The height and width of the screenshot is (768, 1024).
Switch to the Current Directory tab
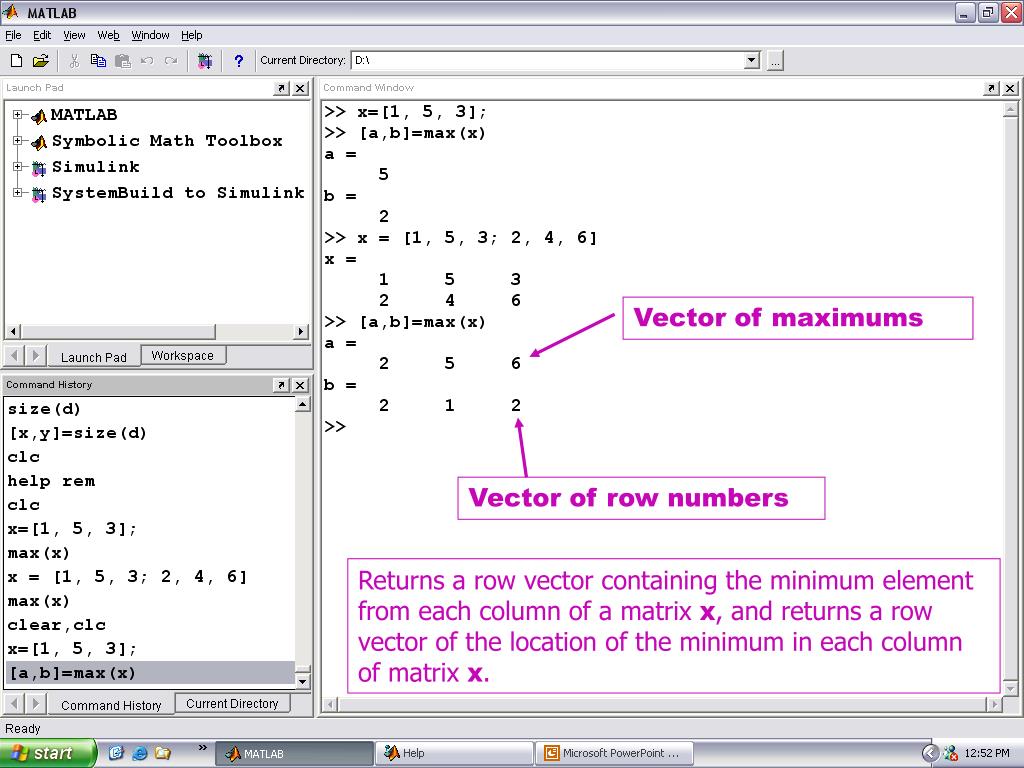[232, 703]
